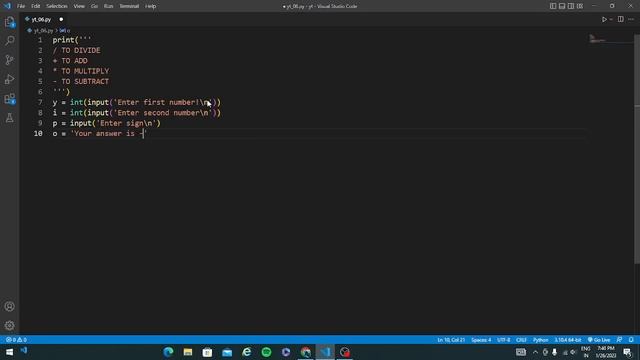Open Microsoft Store from taskbar
Screen dimensions: 640x360
click(207, 352)
